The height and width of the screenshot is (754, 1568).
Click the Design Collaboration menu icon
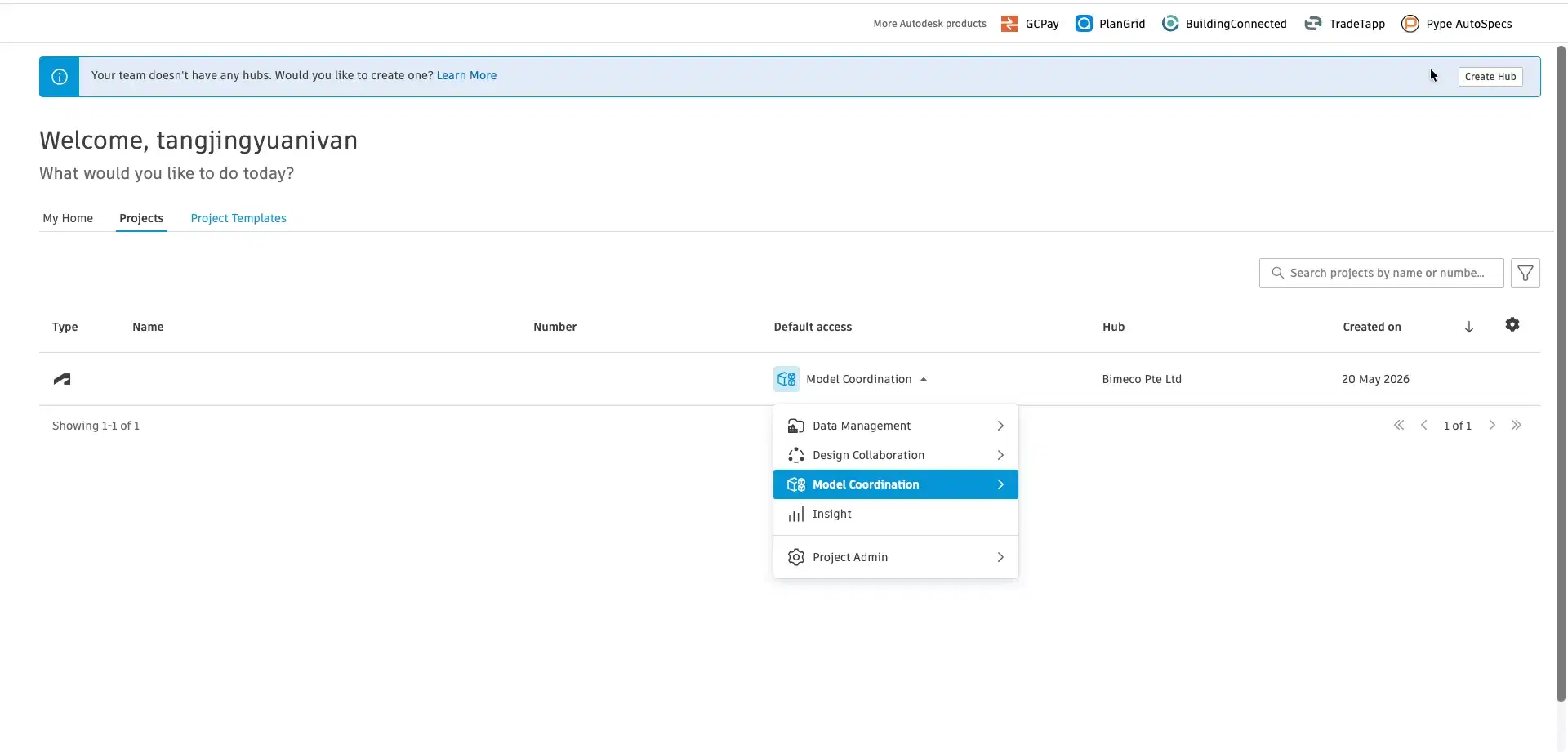point(795,455)
